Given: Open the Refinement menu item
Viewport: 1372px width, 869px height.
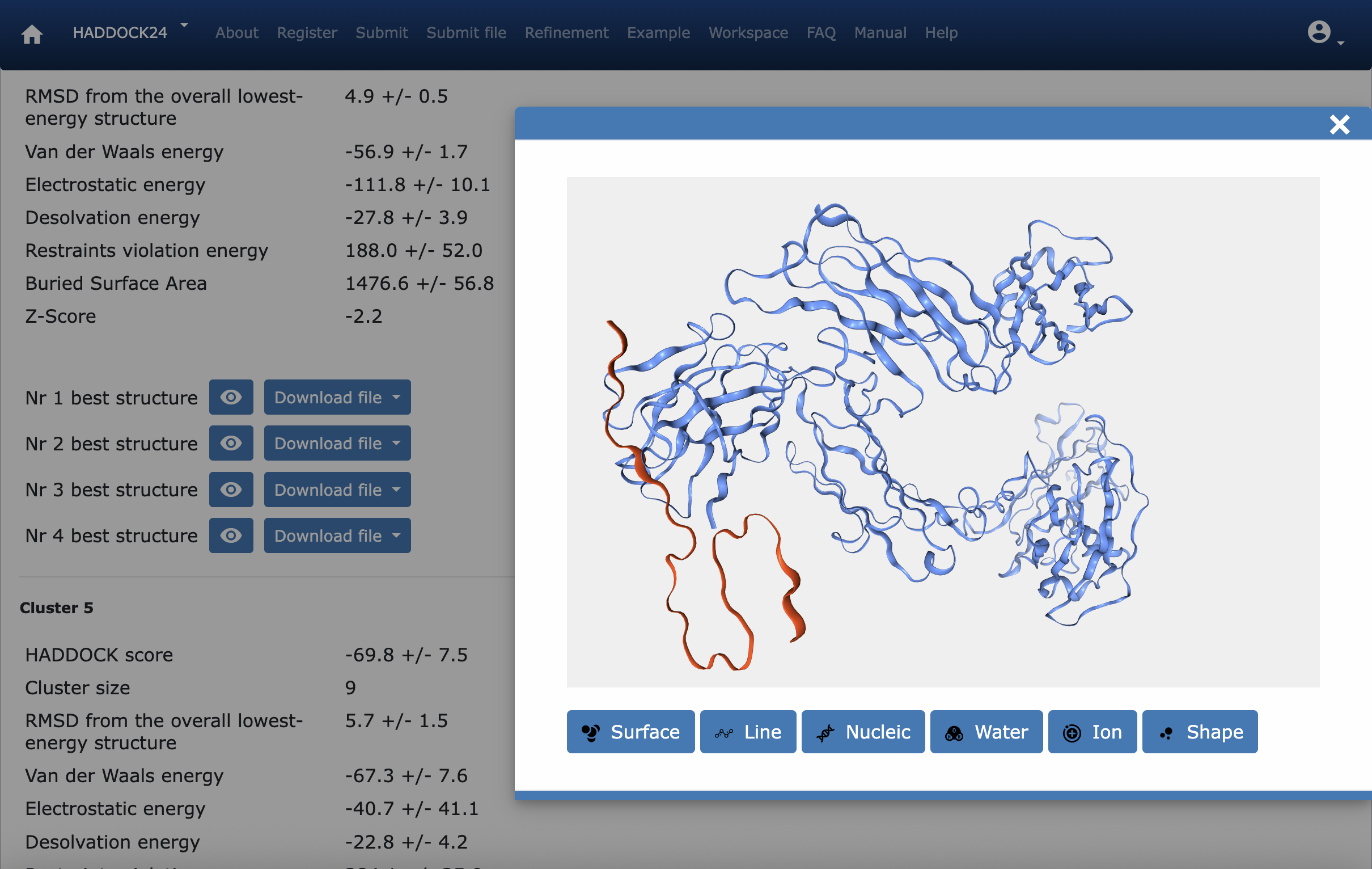Looking at the screenshot, I should pos(566,32).
